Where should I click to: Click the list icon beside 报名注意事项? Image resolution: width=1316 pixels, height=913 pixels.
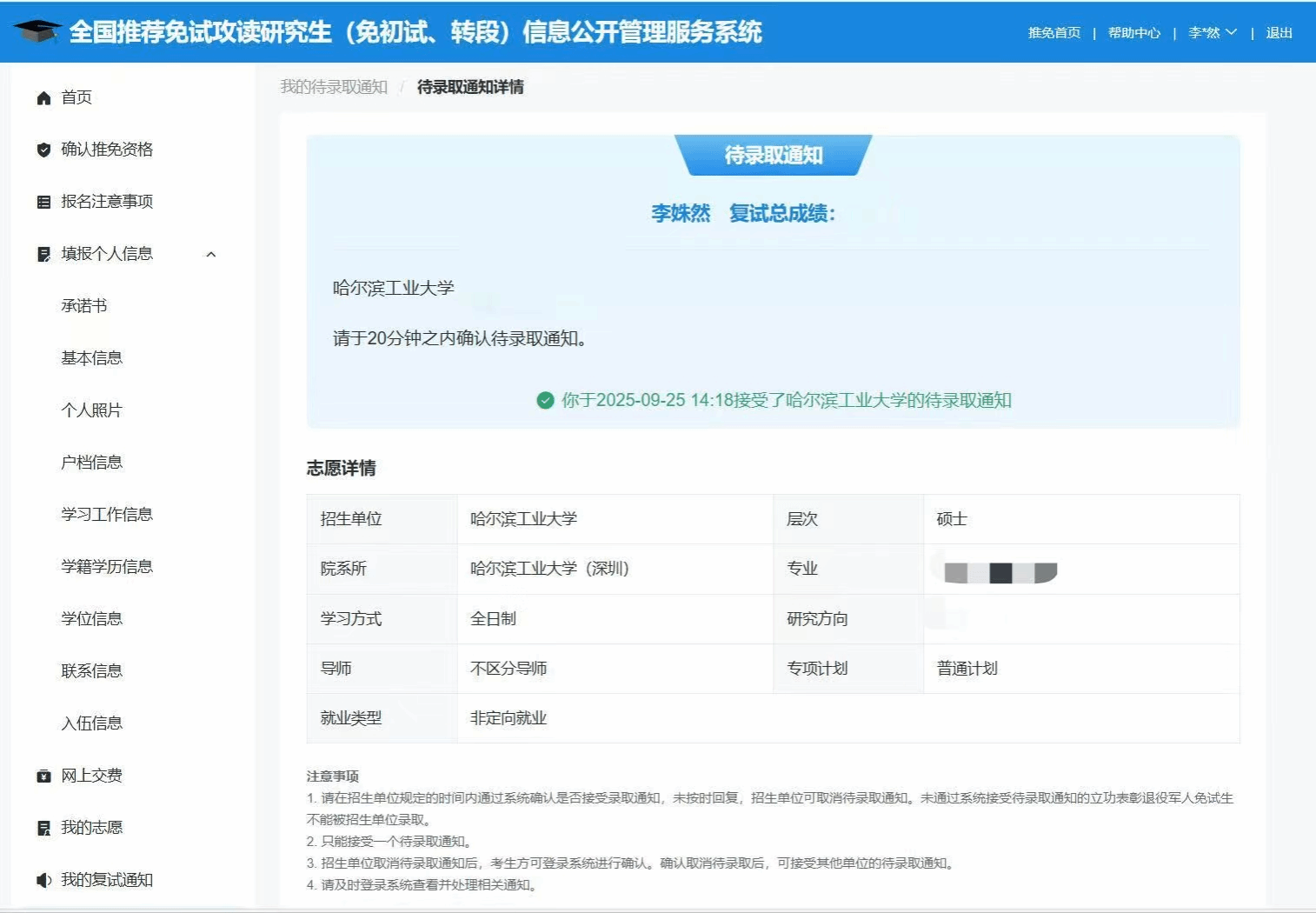[x=43, y=203]
